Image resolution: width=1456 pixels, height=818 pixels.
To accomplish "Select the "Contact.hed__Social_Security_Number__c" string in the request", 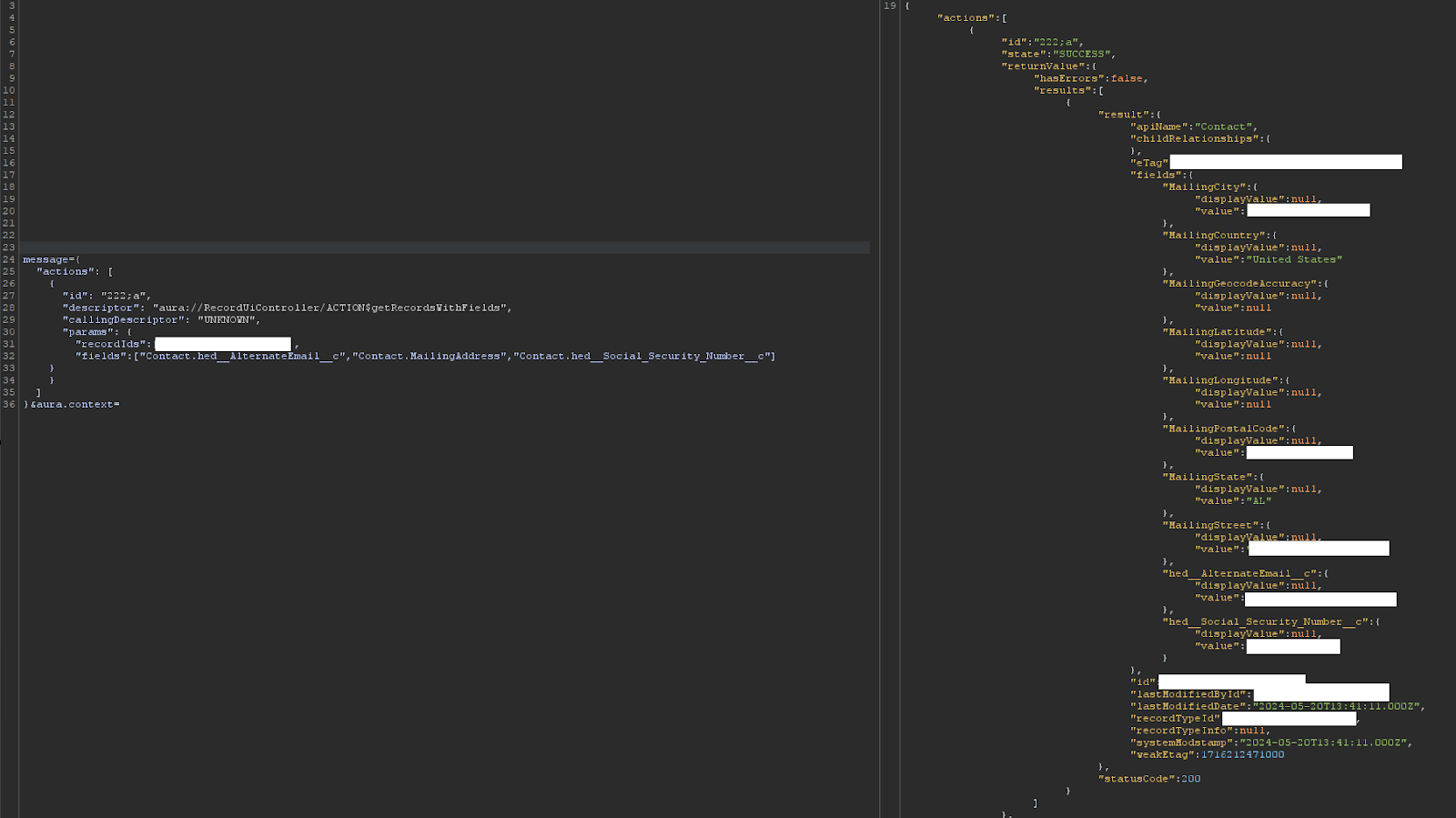I will coord(642,356).
